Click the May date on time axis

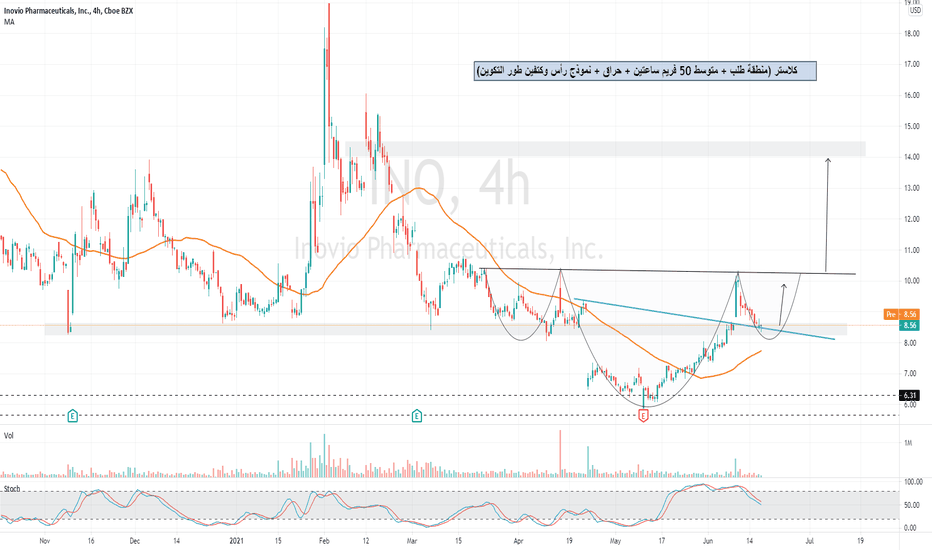pos(615,541)
